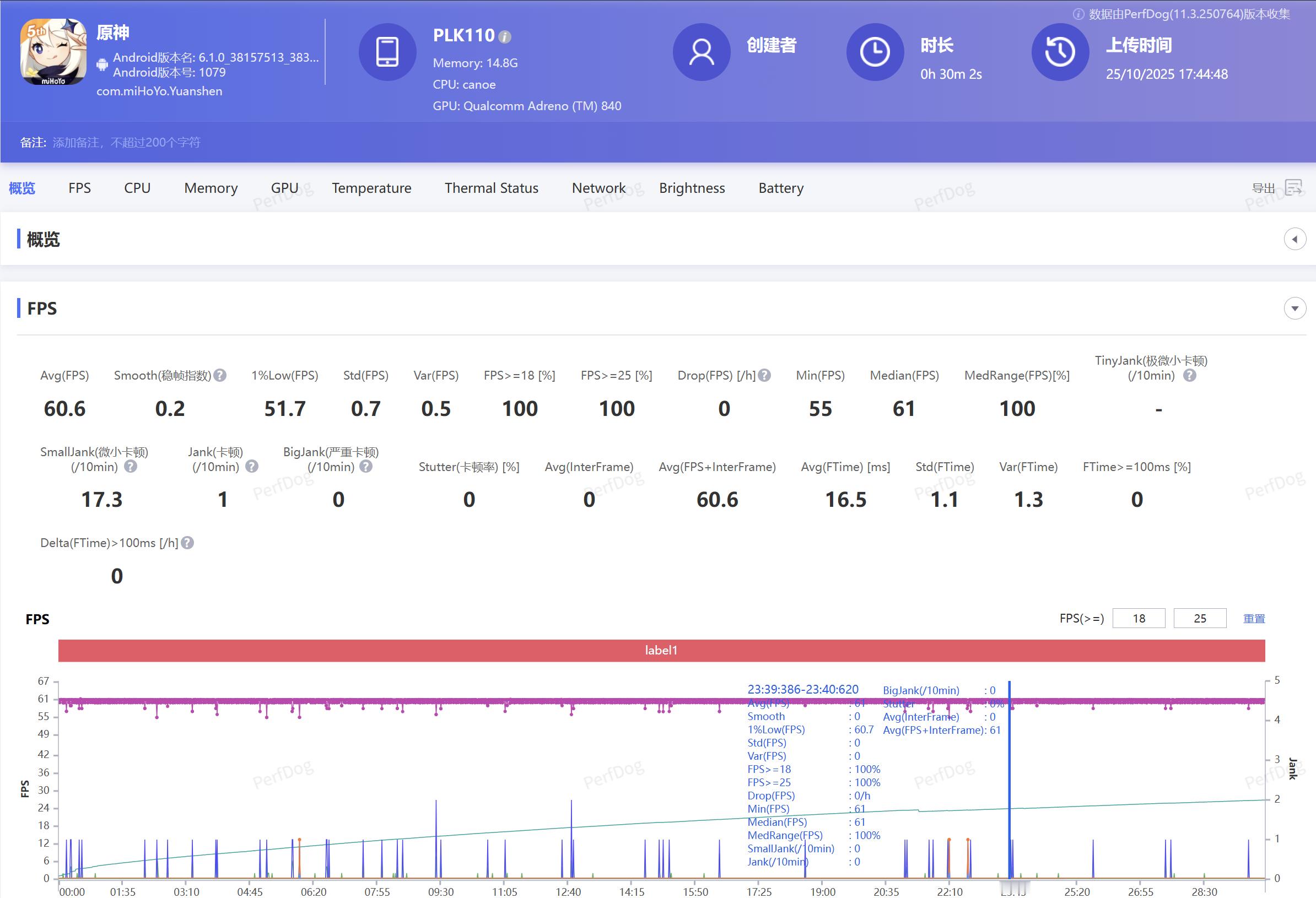
Task: Collapse the FPS section arrow
Action: (x=1295, y=309)
